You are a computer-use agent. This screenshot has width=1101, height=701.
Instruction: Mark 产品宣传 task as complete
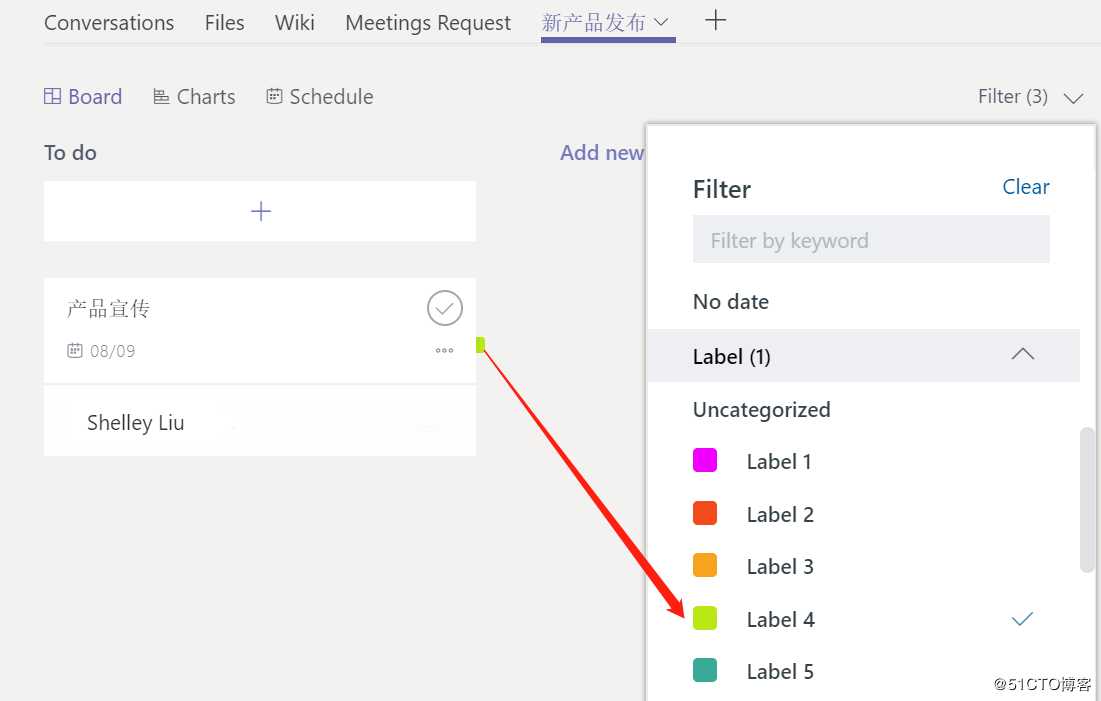444,308
